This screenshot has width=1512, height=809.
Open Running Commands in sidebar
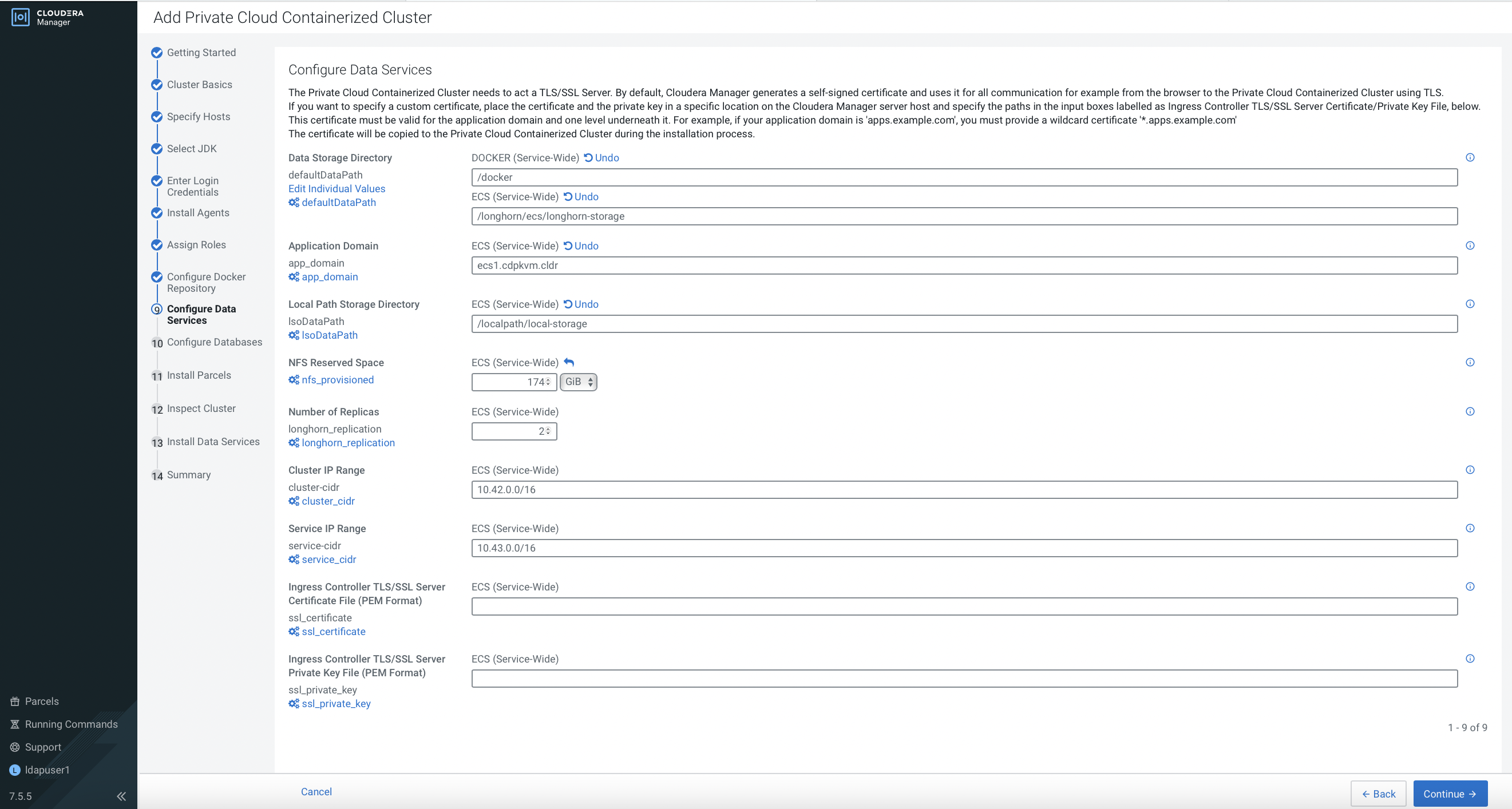pyautogui.click(x=71, y=724)
